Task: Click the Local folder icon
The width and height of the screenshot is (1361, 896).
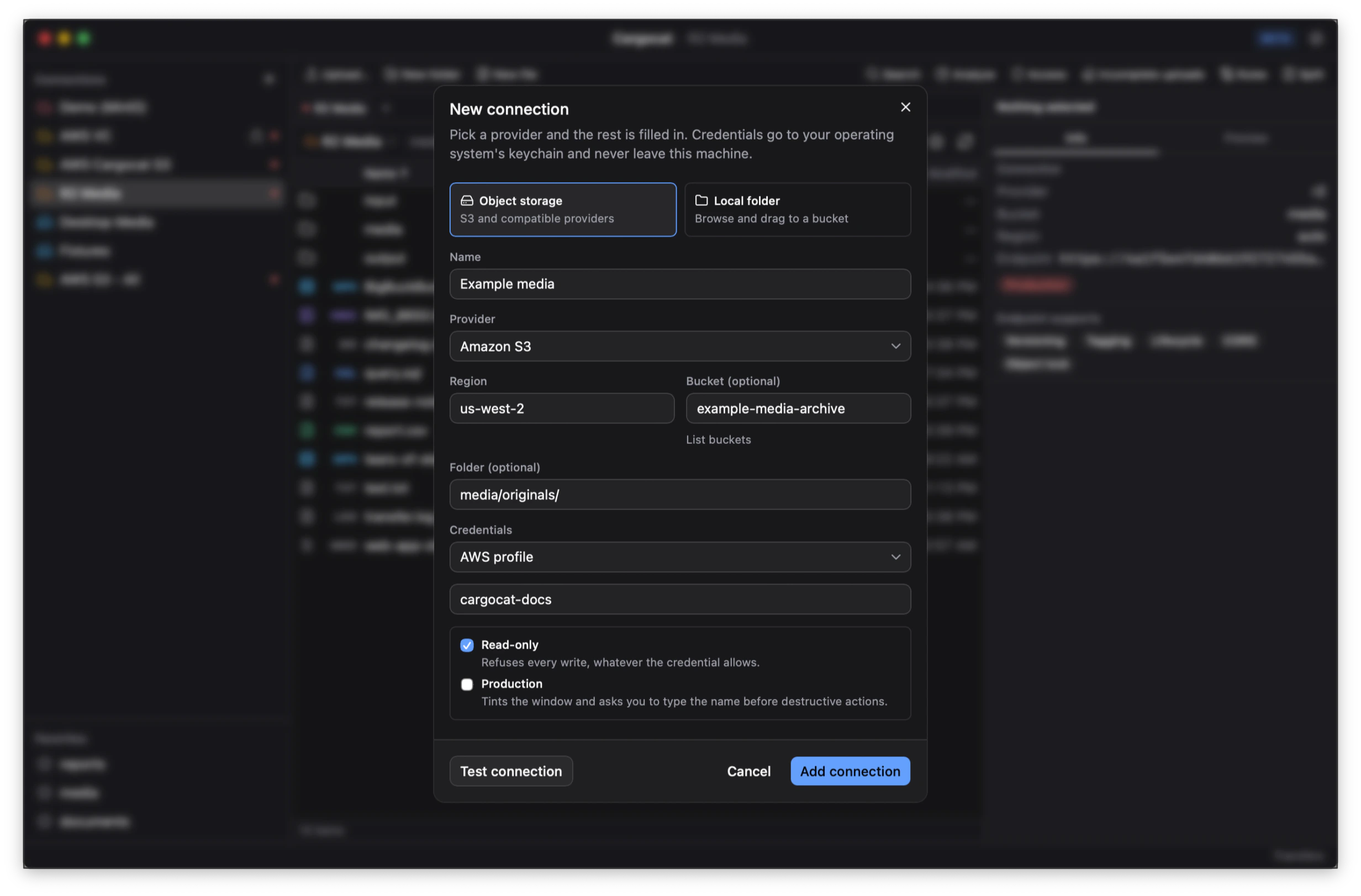Action: pos(701,200)
